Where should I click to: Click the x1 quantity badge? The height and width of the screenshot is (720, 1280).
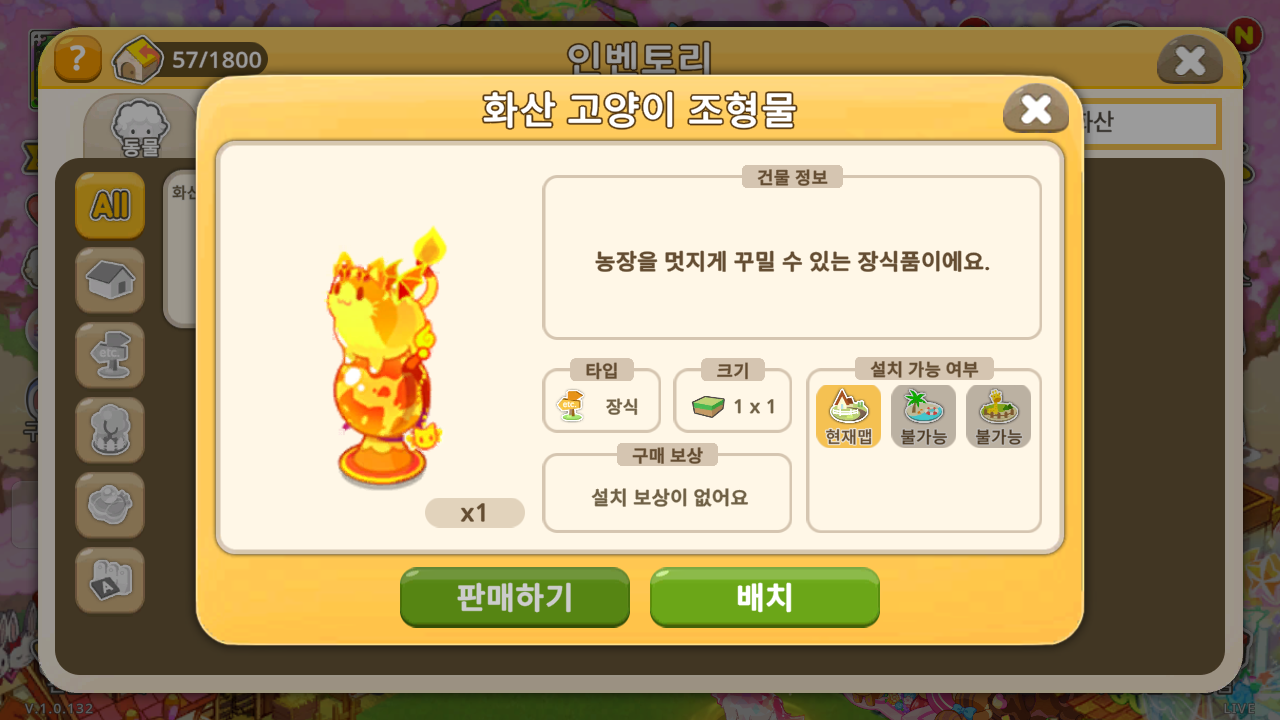(475, 513)
